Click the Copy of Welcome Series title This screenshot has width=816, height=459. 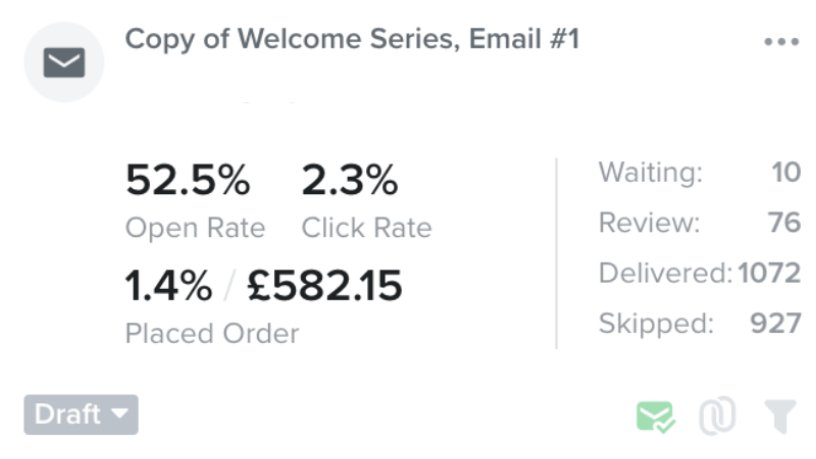[352, 39]
